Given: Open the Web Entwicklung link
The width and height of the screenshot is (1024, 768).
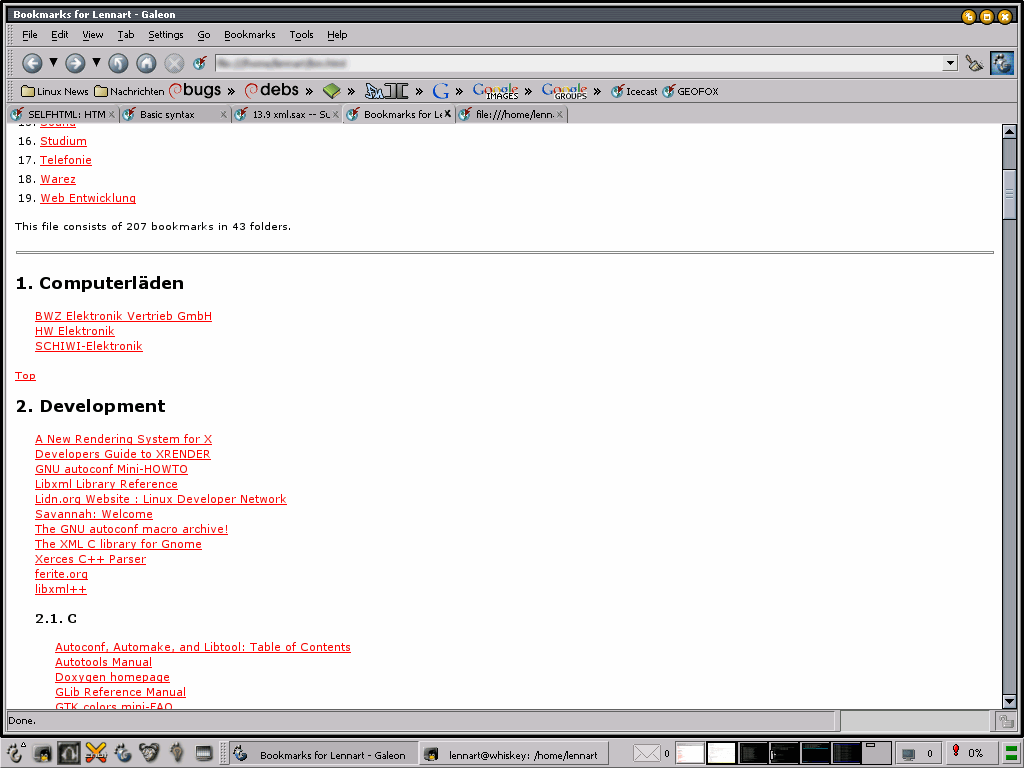Looking at the screenshot, I should (88, 198).
